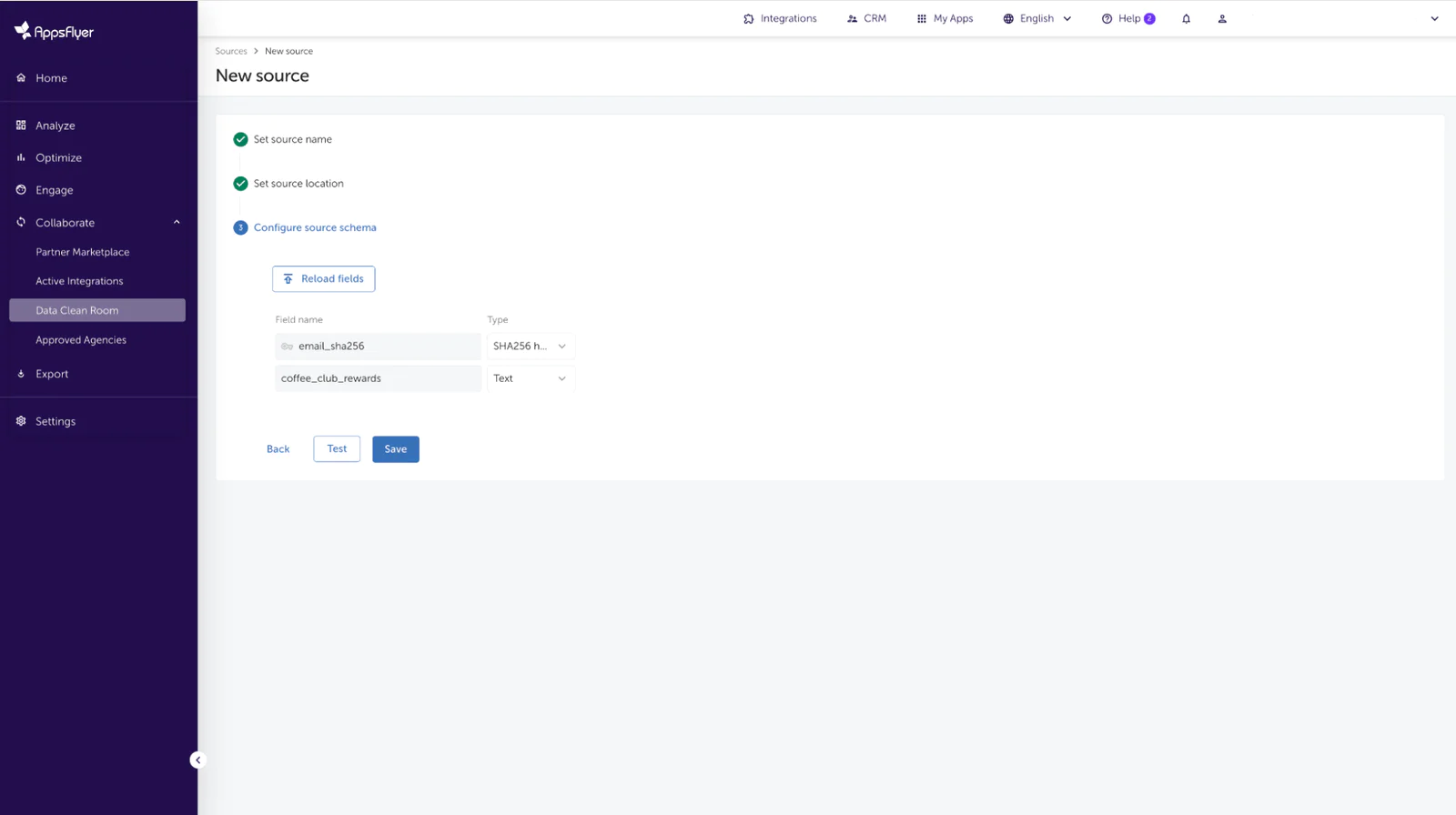Collapse the sidebar with arrow button
The height and width of the screenshot is (815, 1456).
[x=197, y=760]
